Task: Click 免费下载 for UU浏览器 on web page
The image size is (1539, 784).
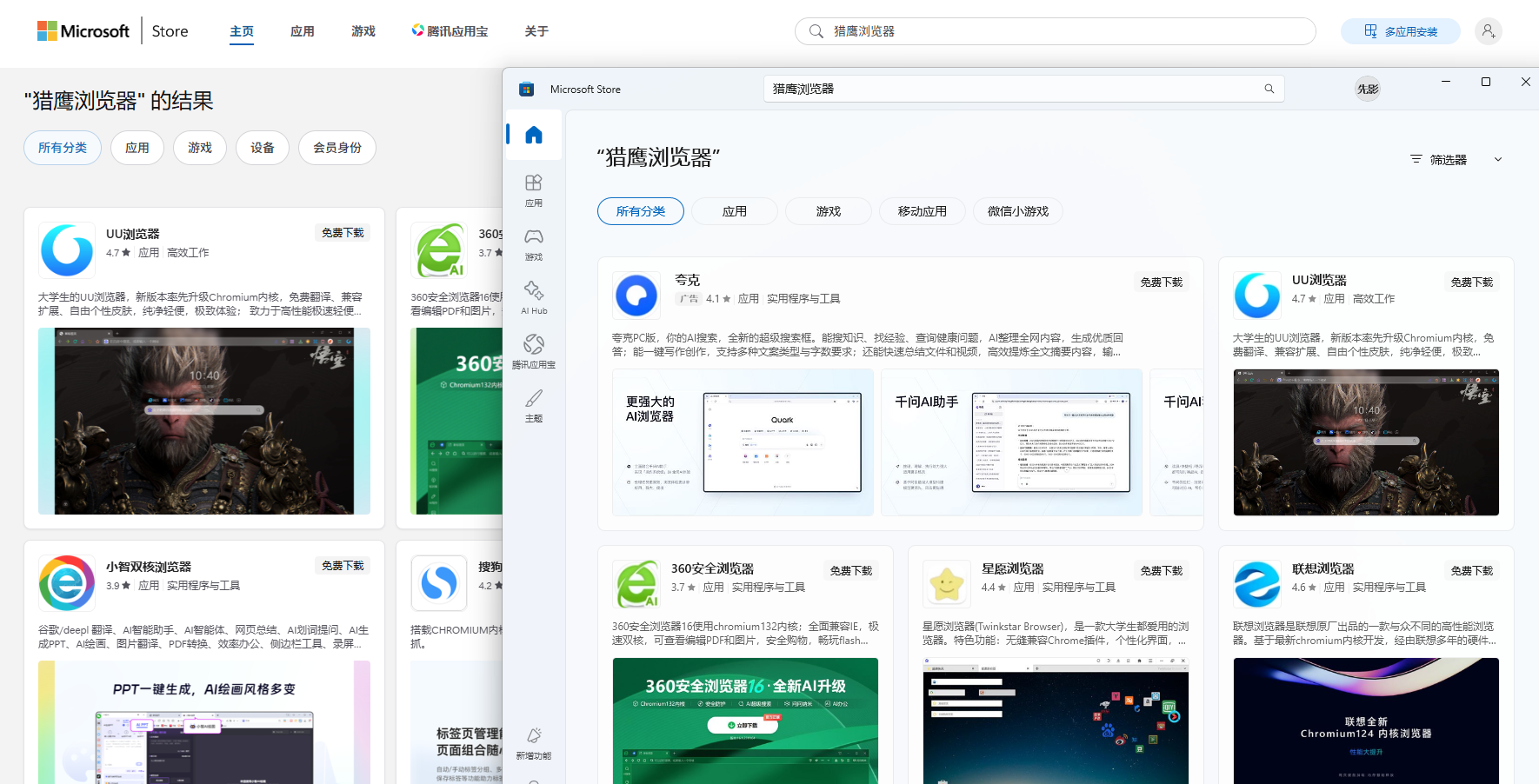Action: pyautogui.click(x=343, y=232)
